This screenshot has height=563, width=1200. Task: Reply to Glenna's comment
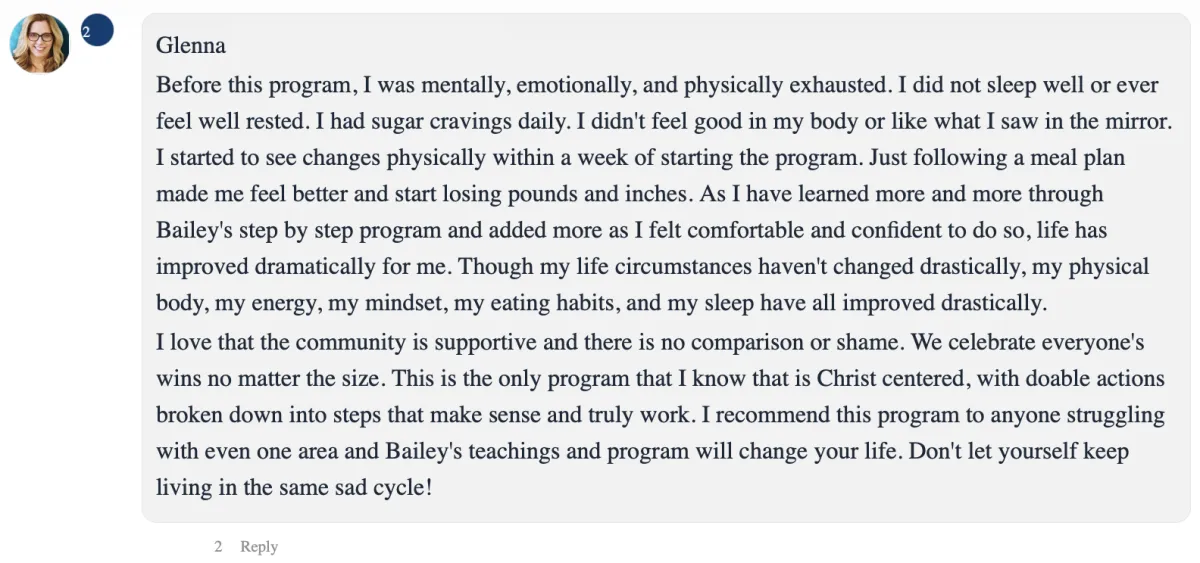pos(259,547)
